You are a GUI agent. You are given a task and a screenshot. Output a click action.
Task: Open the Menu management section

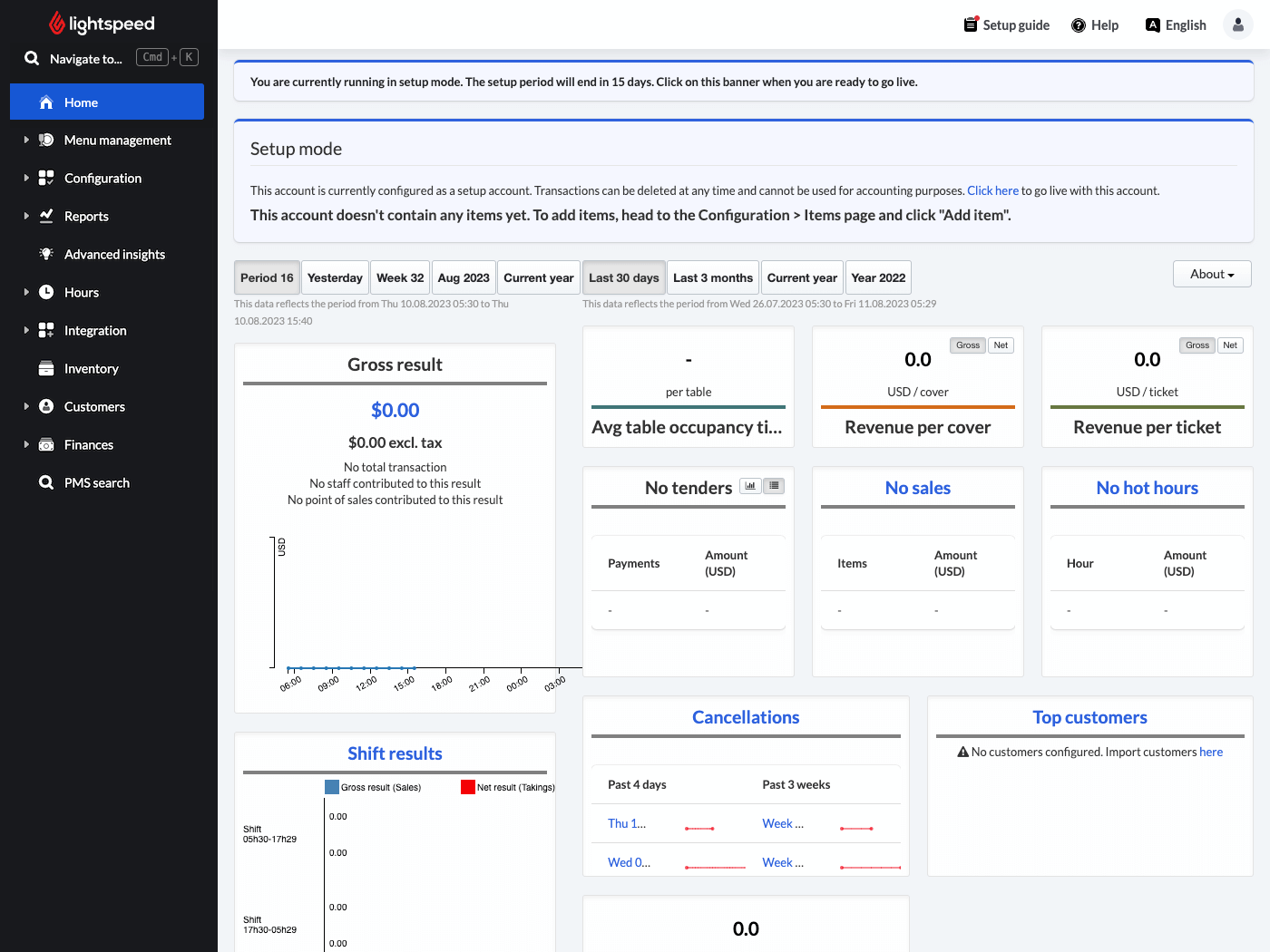pos(117,140)
